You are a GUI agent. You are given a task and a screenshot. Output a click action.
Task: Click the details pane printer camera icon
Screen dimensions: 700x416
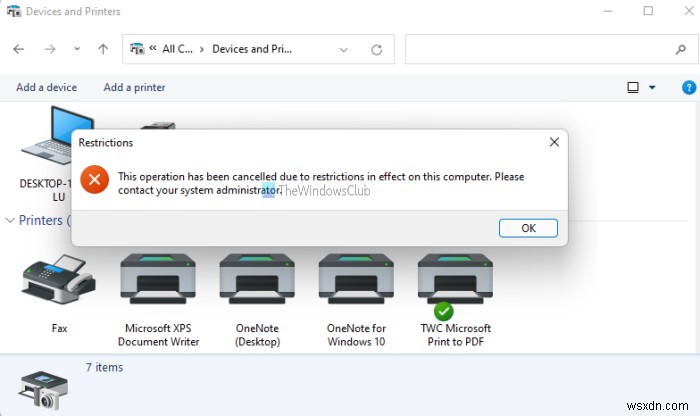43,390
